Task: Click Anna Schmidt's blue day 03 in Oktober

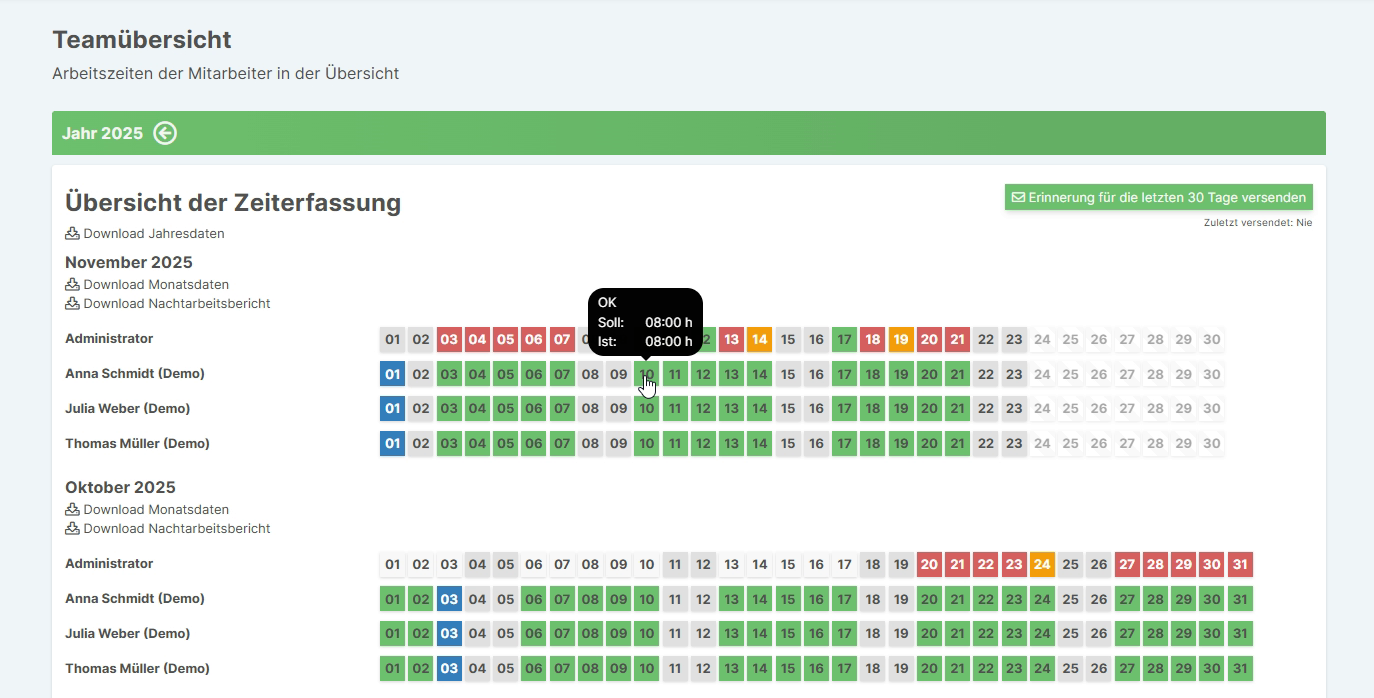Action: pyautogui.click(x=449, y=600)
